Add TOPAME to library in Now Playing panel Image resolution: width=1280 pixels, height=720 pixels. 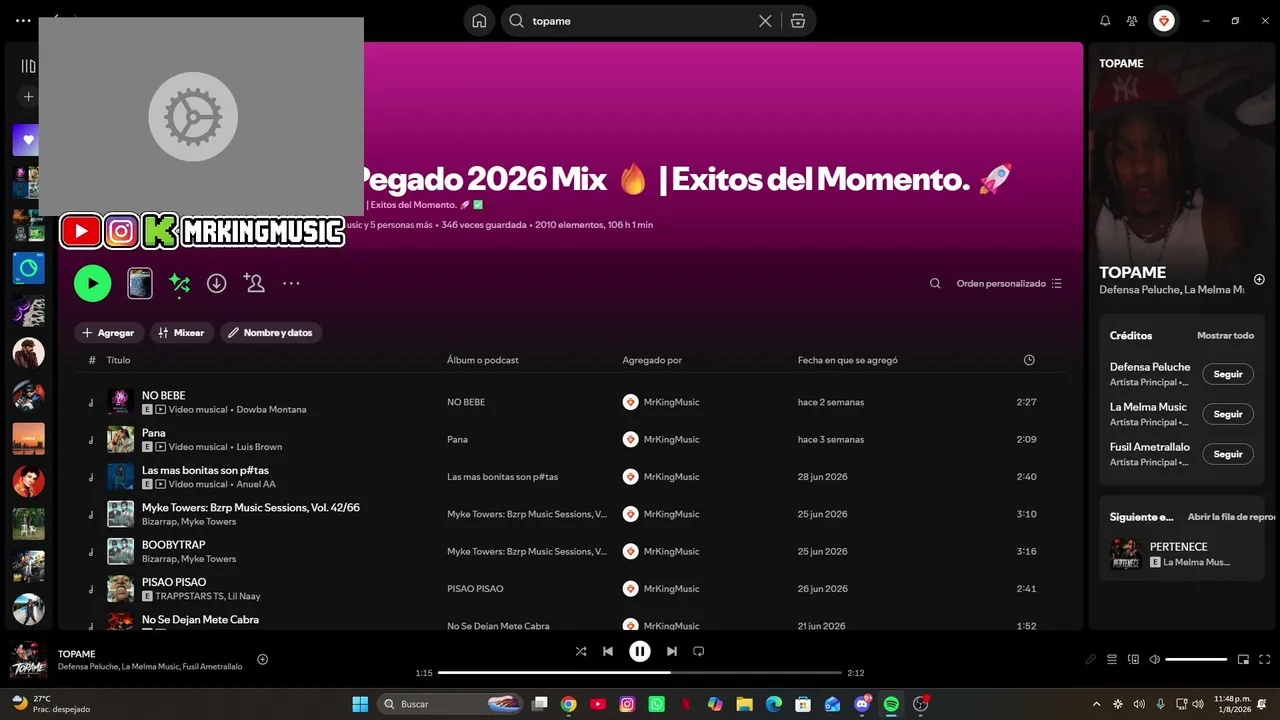[1259, 279]
